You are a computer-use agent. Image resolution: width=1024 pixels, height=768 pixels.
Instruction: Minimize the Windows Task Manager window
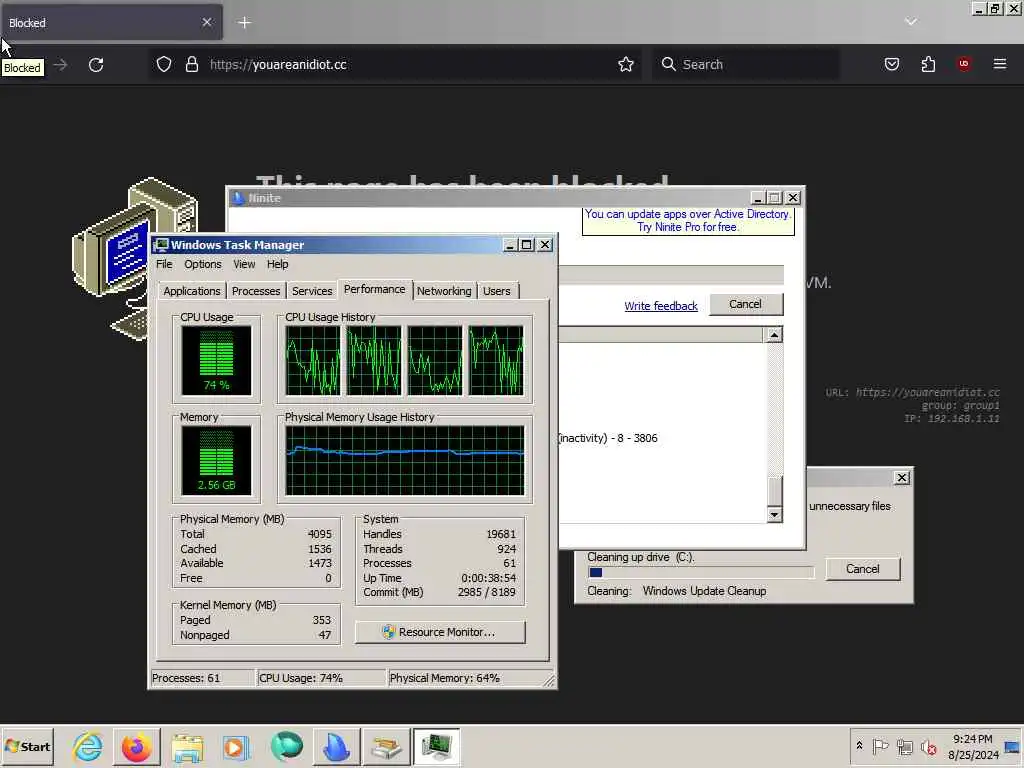(x=510, y=245)
